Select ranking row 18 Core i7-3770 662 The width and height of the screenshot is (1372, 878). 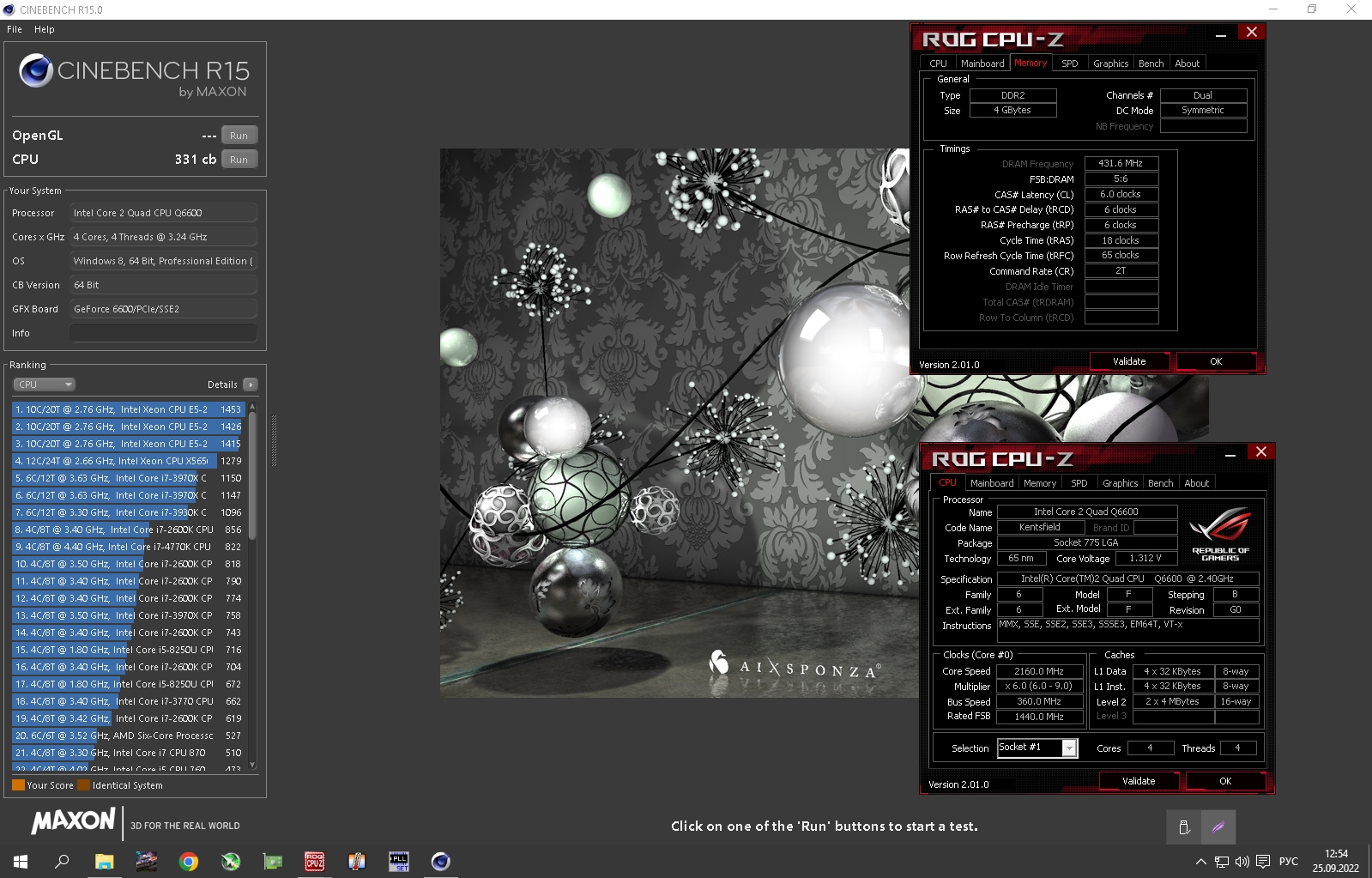128,701
